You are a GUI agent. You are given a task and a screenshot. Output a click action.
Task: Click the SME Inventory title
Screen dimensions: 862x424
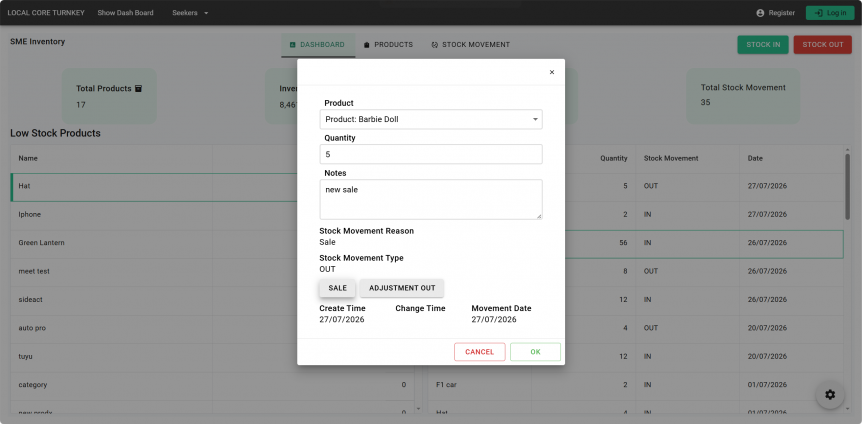[x=37, y=41]
